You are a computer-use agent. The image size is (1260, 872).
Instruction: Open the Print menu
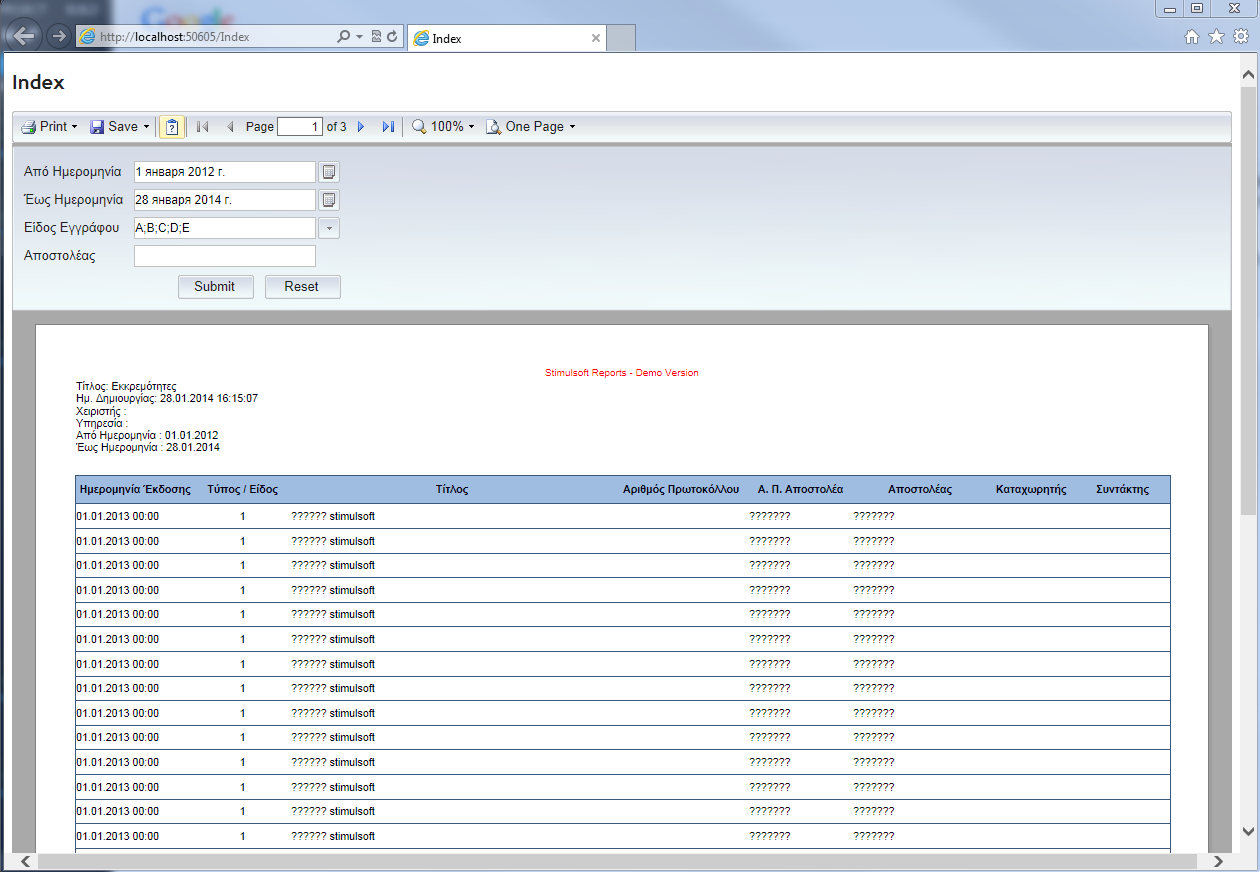click(x=49, y=127)
